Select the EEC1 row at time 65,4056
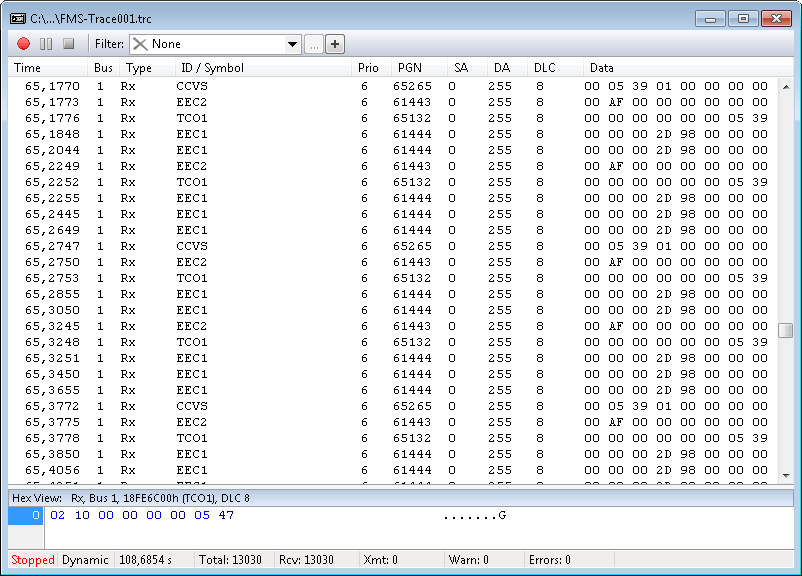The height and width of the screenshot is (576, 802). pyautogui.click(x=393, y=470)
